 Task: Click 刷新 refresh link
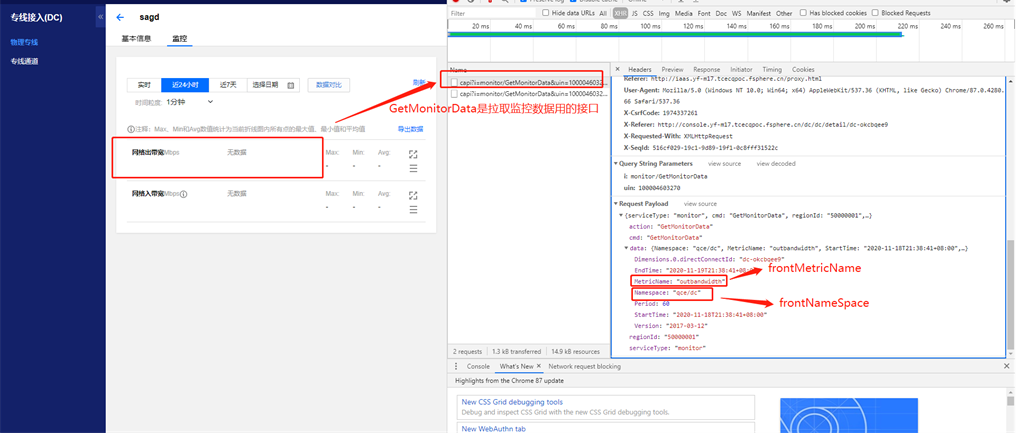coord(419,82)
